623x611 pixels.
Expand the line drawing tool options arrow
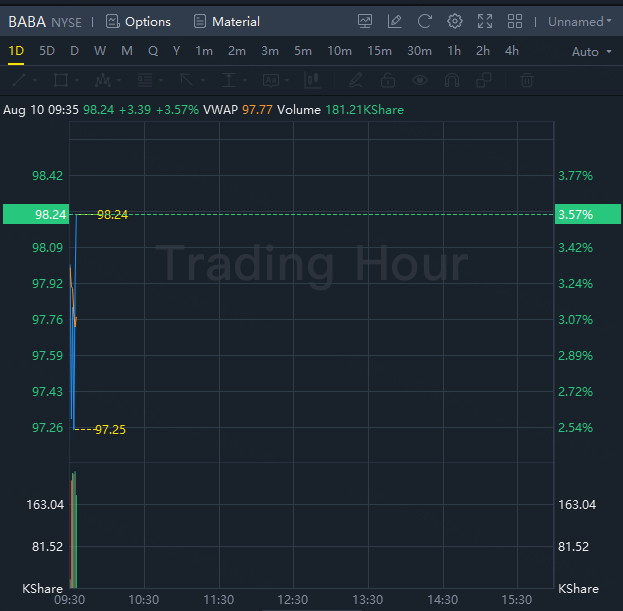pos(36,80)
